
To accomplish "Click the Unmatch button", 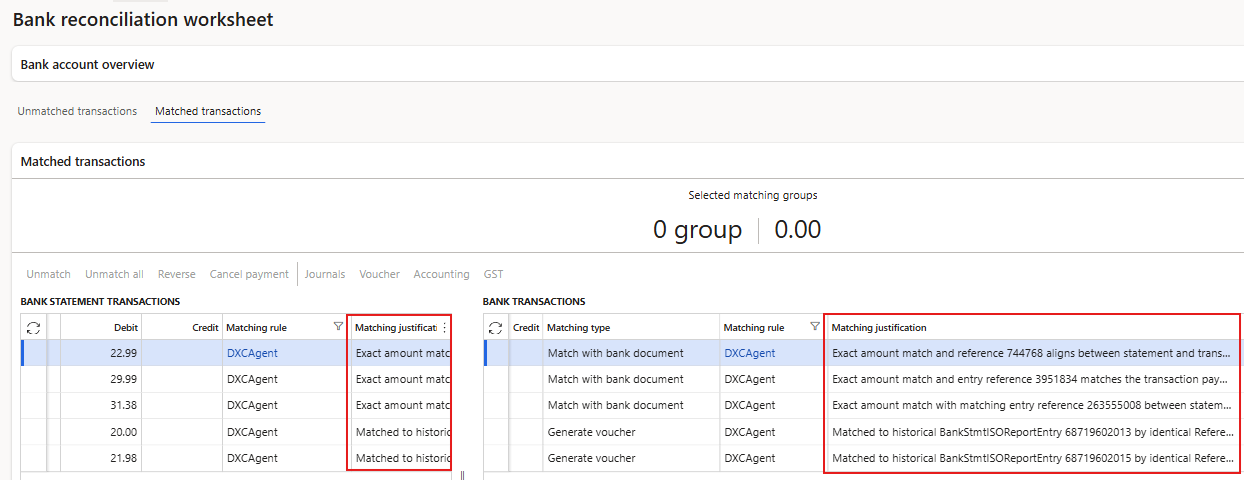I will click(x=48, y=274).
